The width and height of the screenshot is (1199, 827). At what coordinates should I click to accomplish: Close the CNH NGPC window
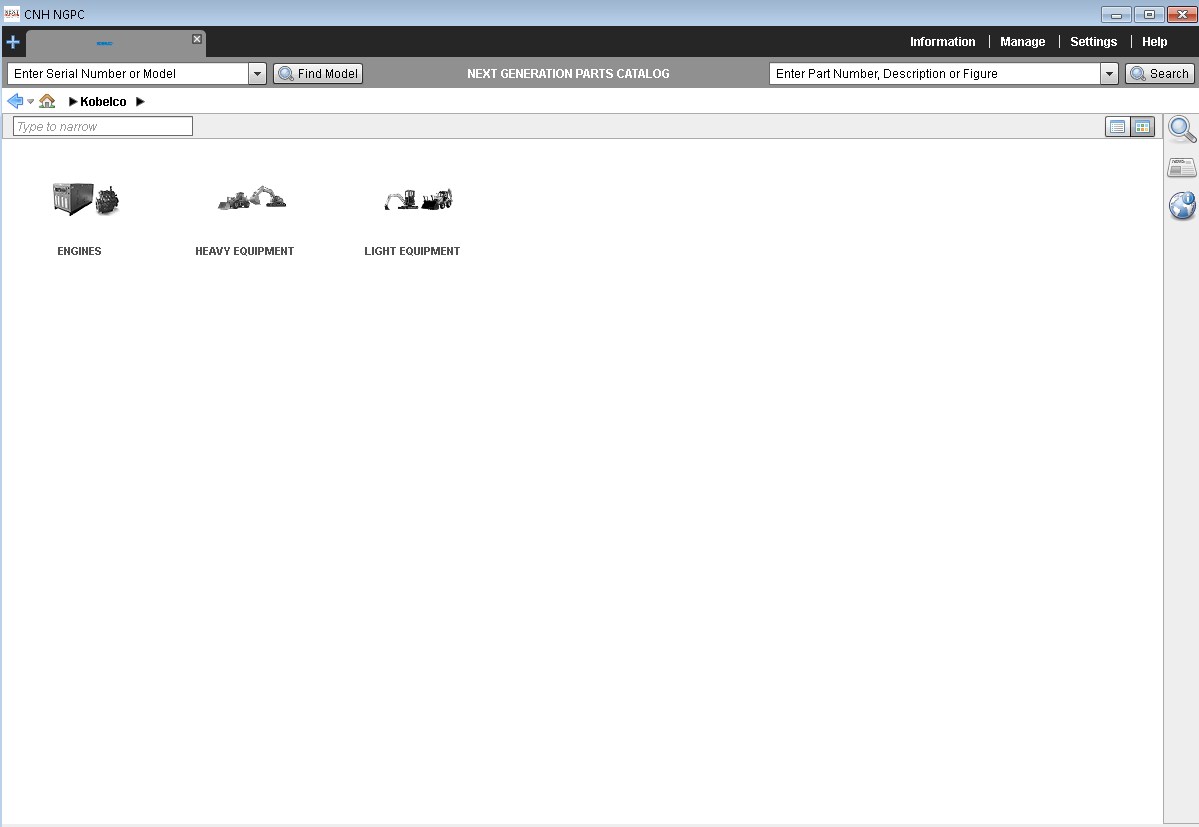pyautogui.click(x=1182, y=15)
